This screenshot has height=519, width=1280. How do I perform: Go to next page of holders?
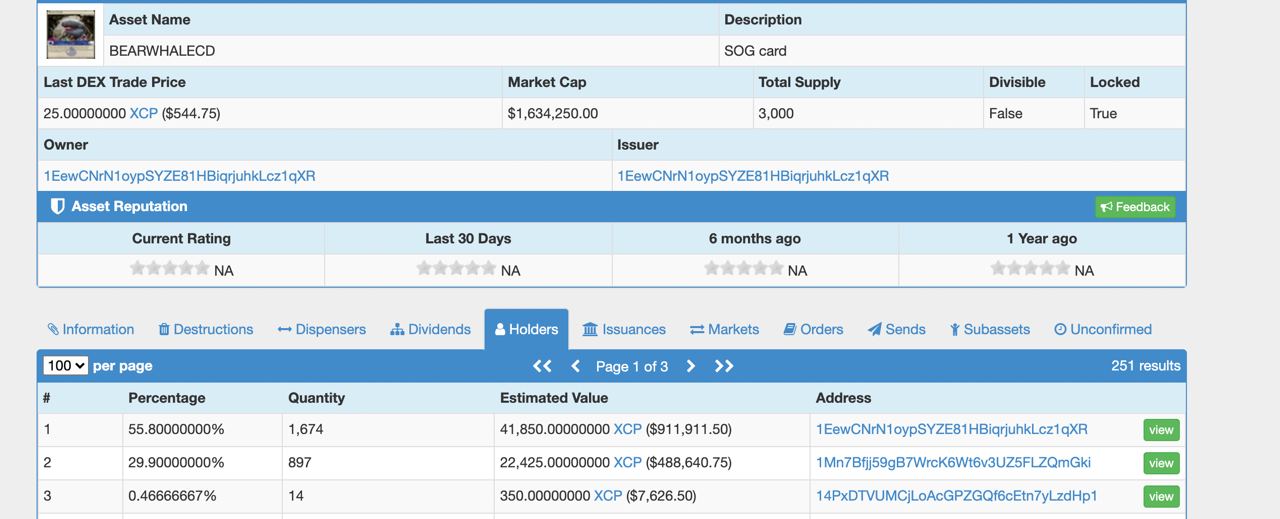(690, 366)
